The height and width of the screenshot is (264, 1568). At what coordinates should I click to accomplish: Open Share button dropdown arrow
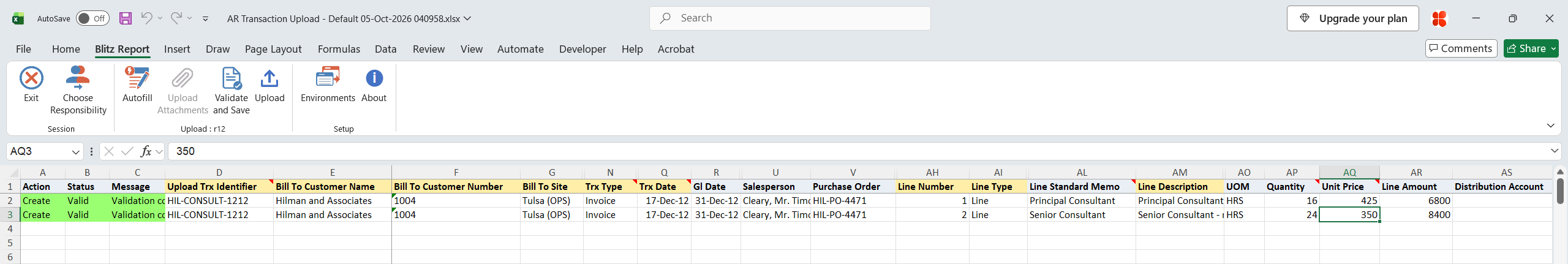click(1553, 48)
